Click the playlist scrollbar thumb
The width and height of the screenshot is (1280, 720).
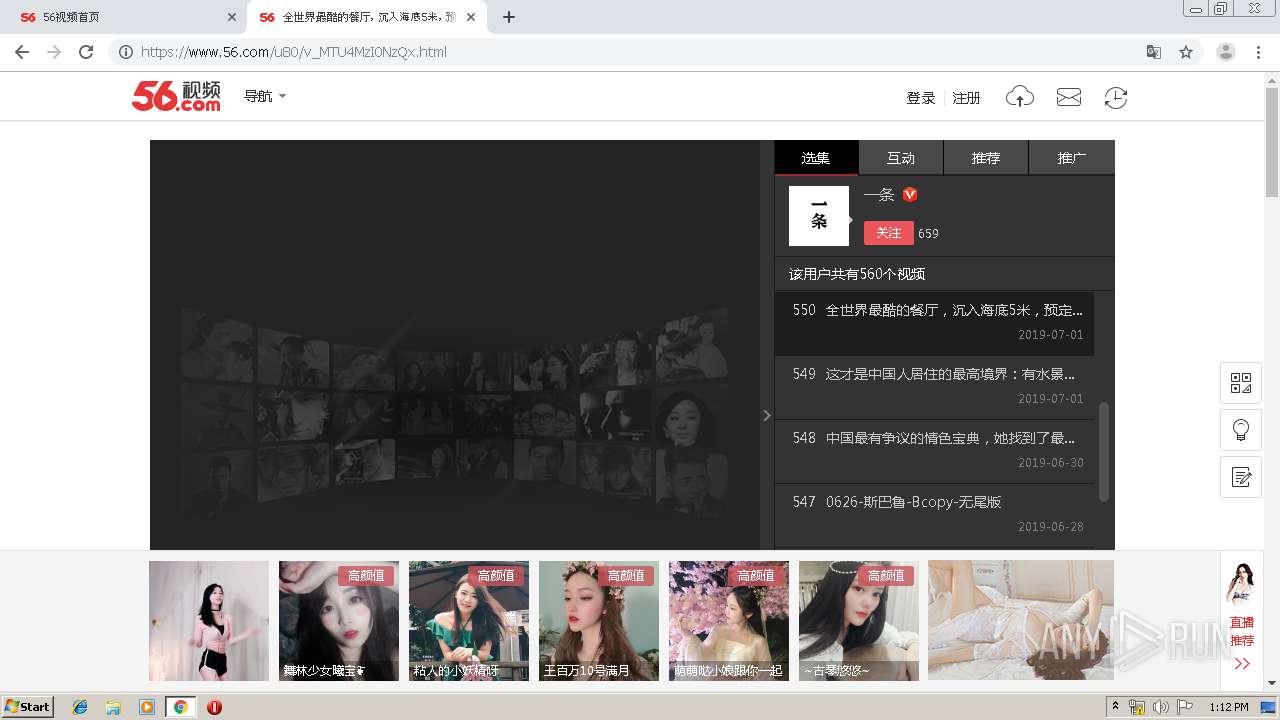point(1104,451)
